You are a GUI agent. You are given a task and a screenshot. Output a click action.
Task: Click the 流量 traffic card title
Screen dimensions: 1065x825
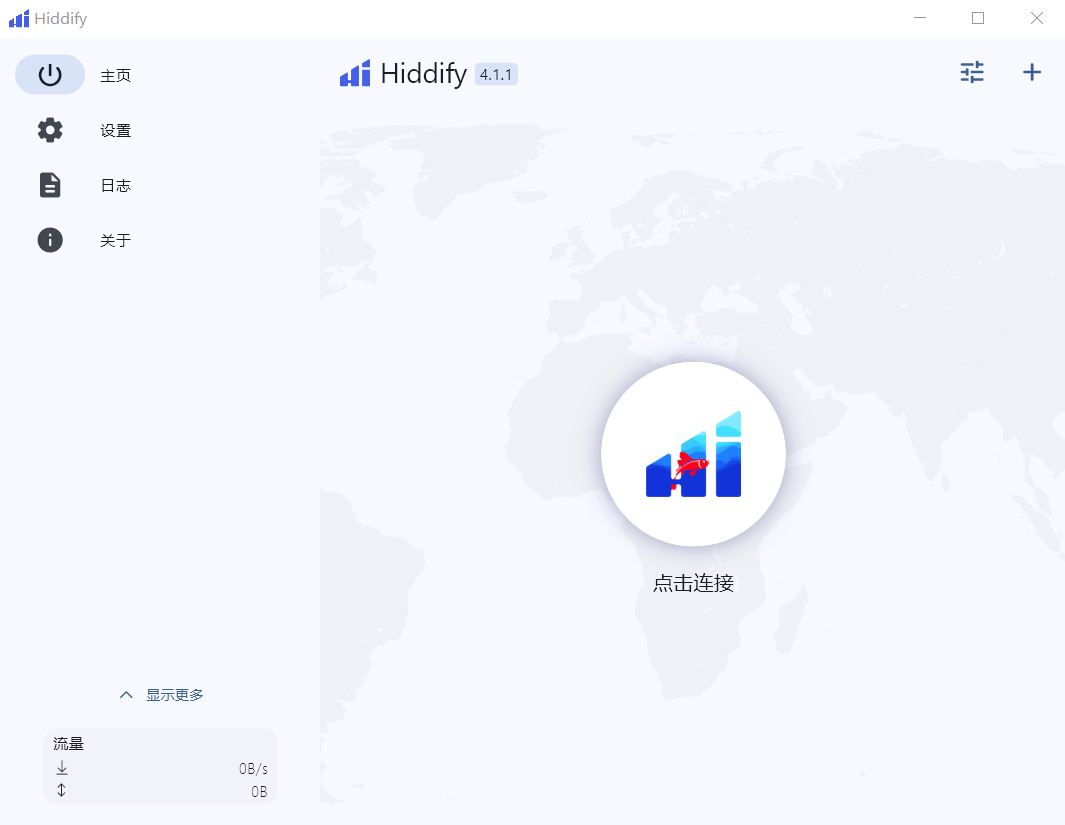click(69, 744)
